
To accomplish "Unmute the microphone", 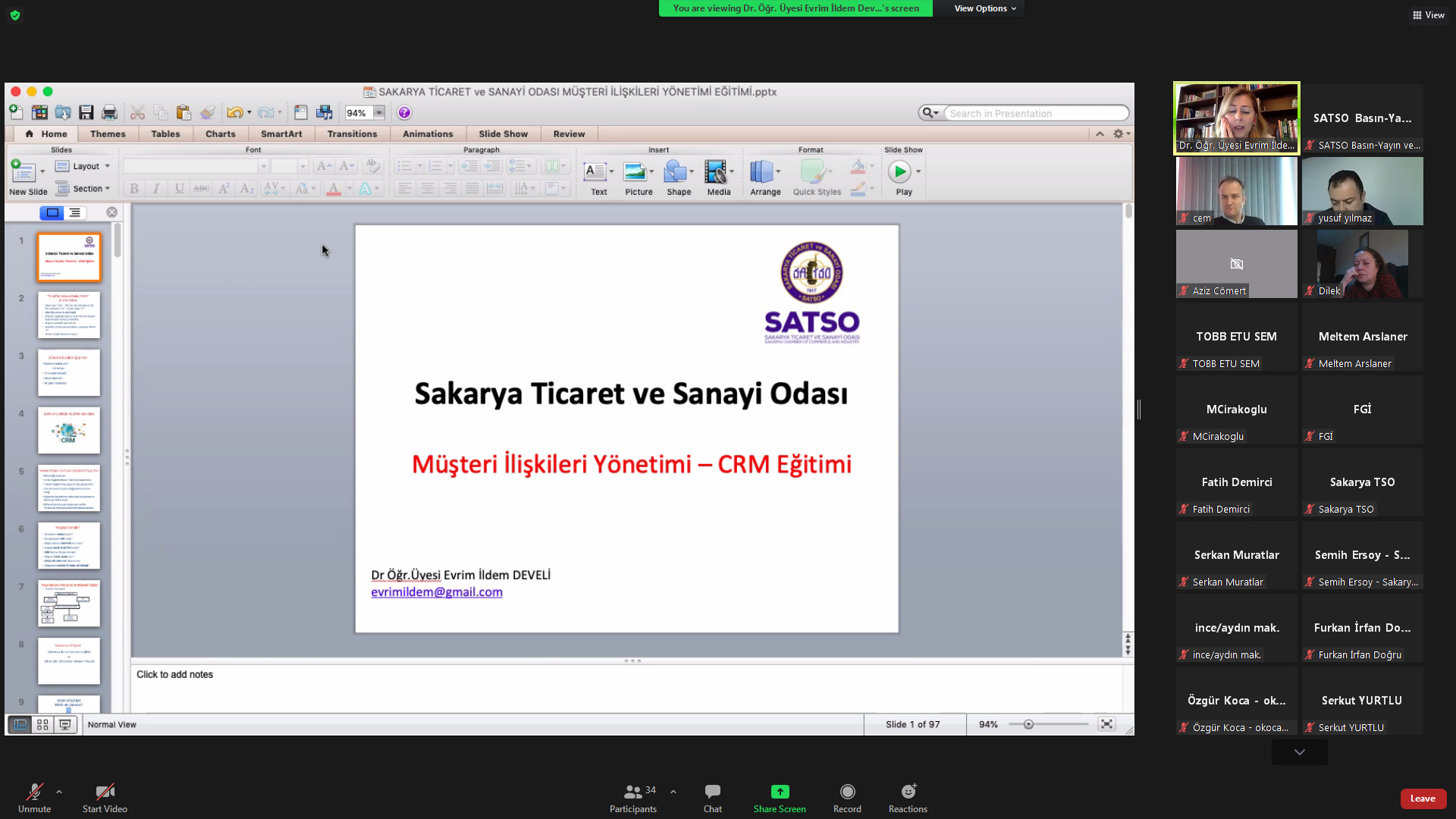I will 34,792.
